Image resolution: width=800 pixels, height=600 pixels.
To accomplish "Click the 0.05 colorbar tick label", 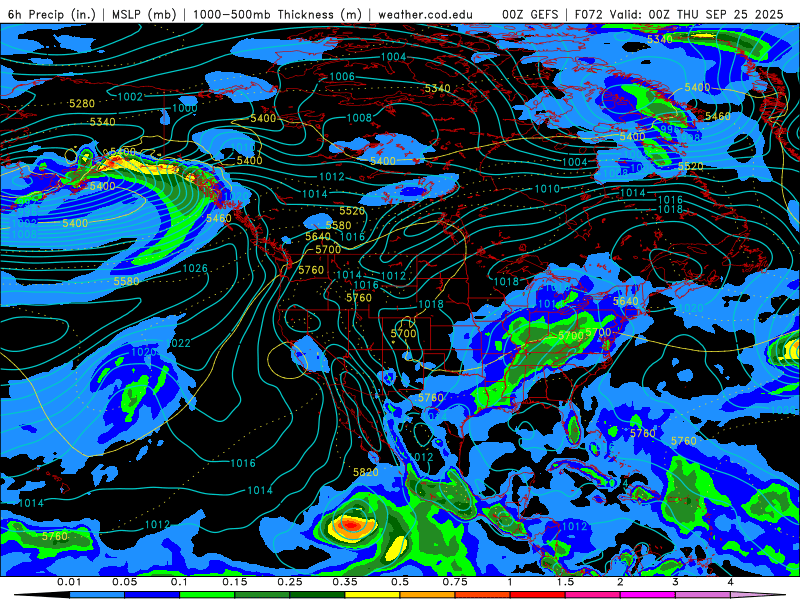I will click(124, 582).
